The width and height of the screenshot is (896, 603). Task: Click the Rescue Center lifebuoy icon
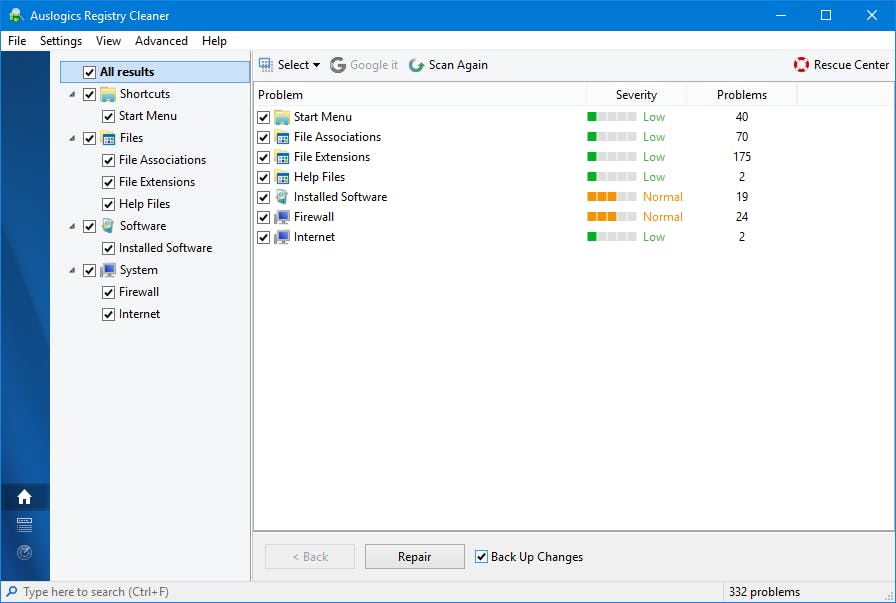click(801, 65)
